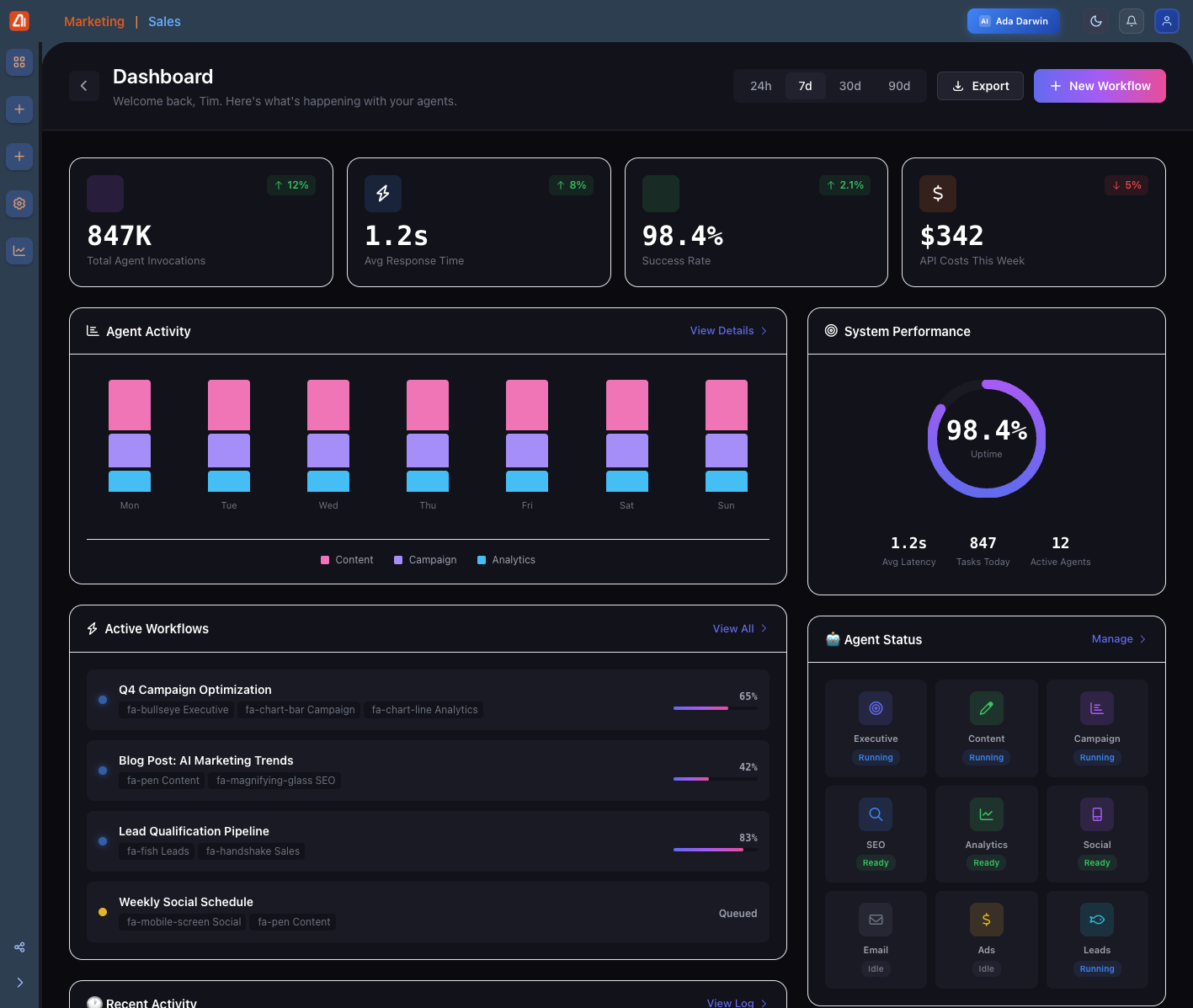The height and width of the screenshot is (1008, 1193).
Task: Open notifications bell
Action: click(x=1132, y=21)
